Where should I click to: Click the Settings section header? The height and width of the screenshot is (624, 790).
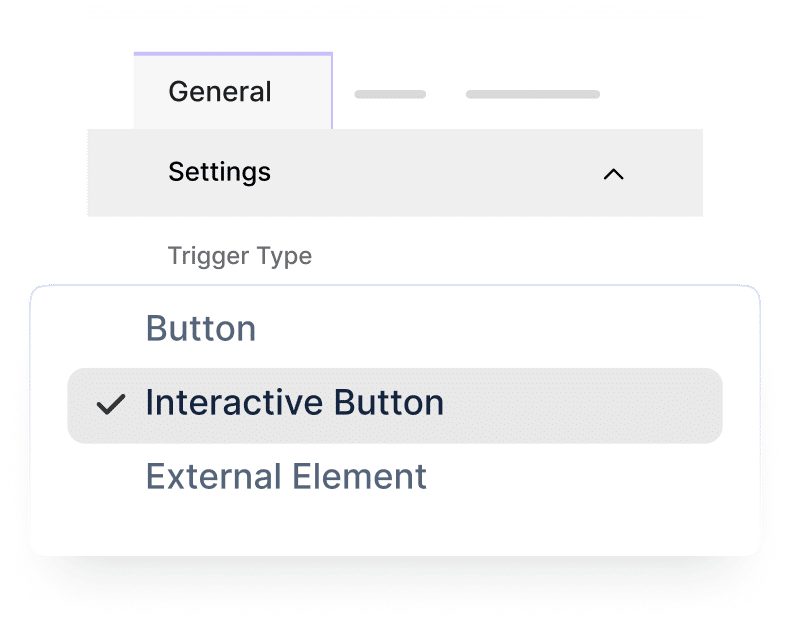(395, 173)
